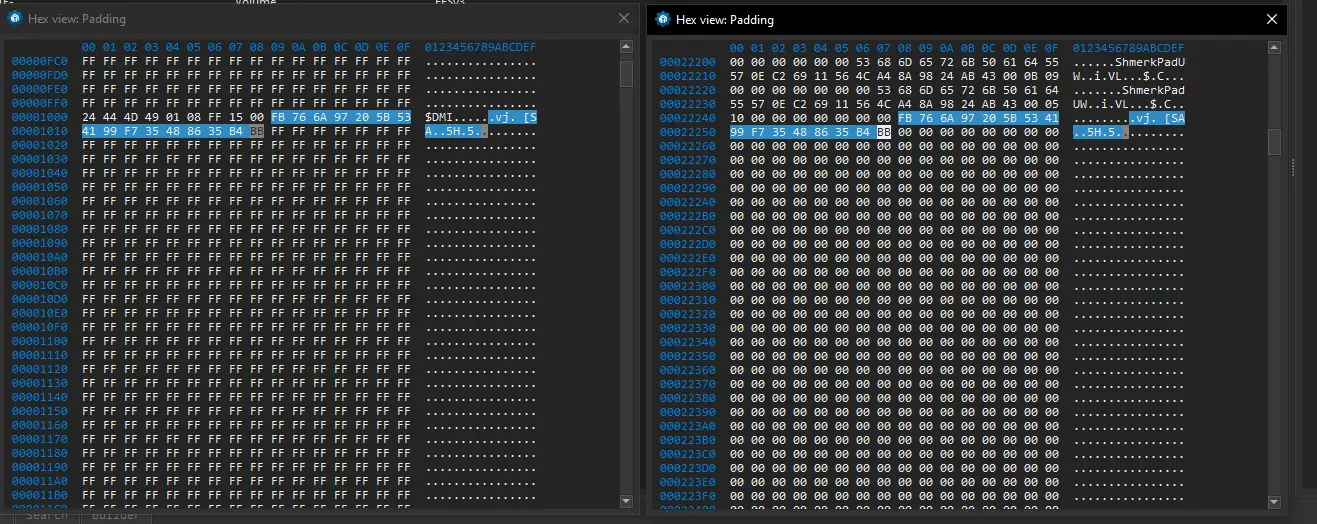The height and width of the screenshot is (524, 1317).
Task: Click the 'W..i.VL...$.C...' ASCII text in right view
Action: click(1129, 75)
